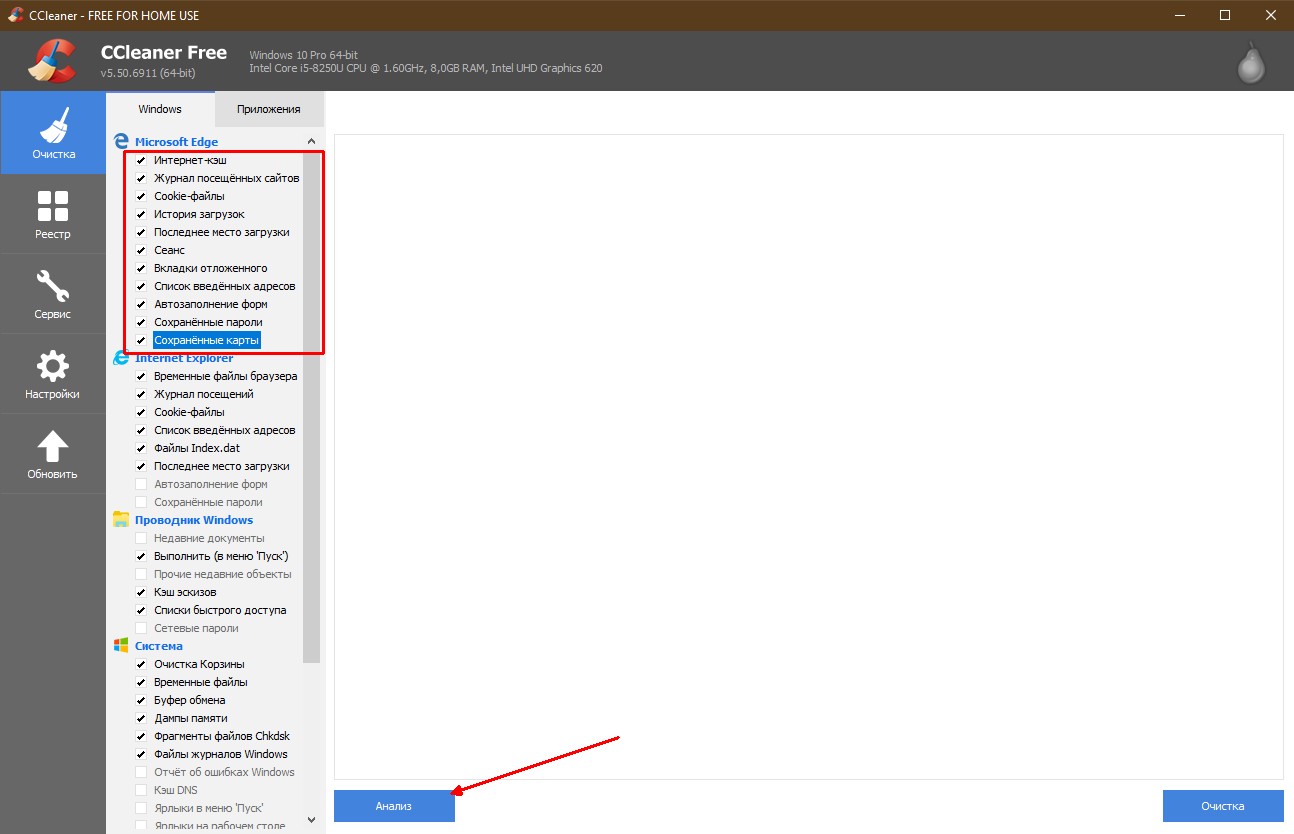
Task: Click the CCleaner logo in header
Action: coord(52,59)
